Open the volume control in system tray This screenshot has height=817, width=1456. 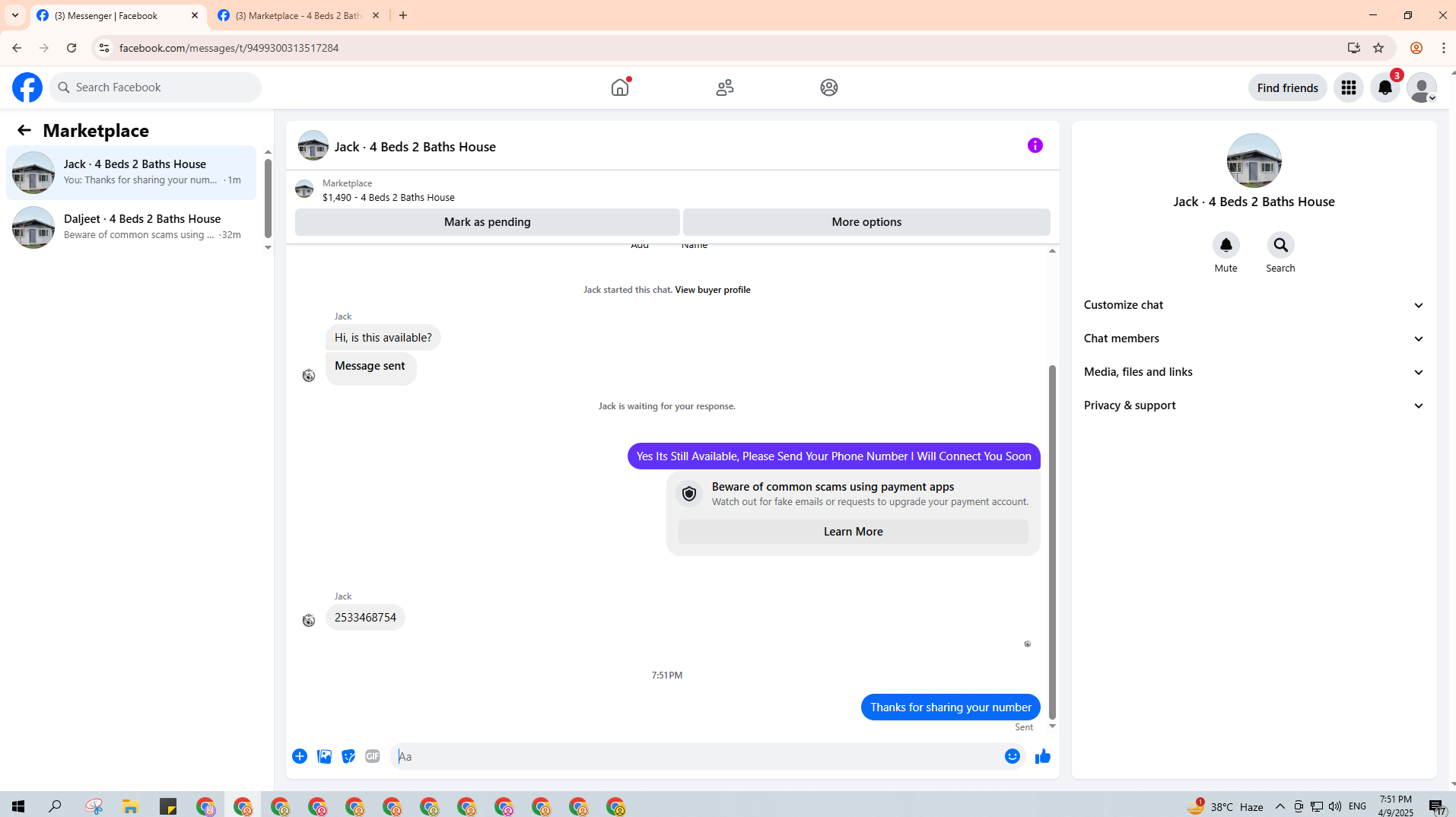1335,806
